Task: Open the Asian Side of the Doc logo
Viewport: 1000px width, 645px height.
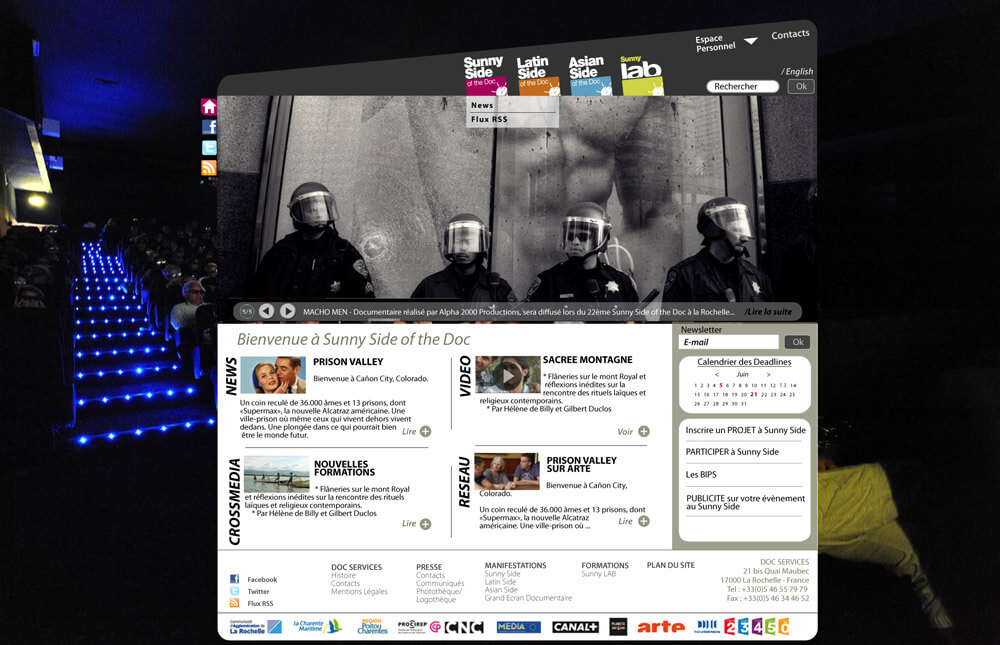Action: [x=589, y=76]
